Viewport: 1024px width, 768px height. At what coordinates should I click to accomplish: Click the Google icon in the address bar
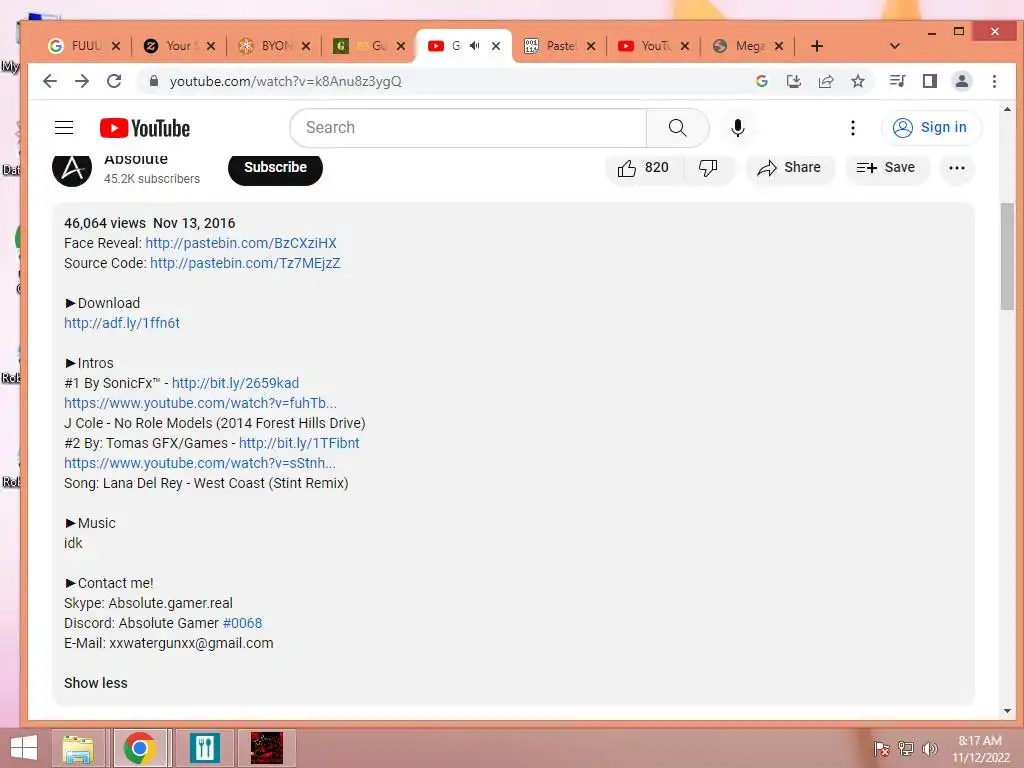pos(761,81)
